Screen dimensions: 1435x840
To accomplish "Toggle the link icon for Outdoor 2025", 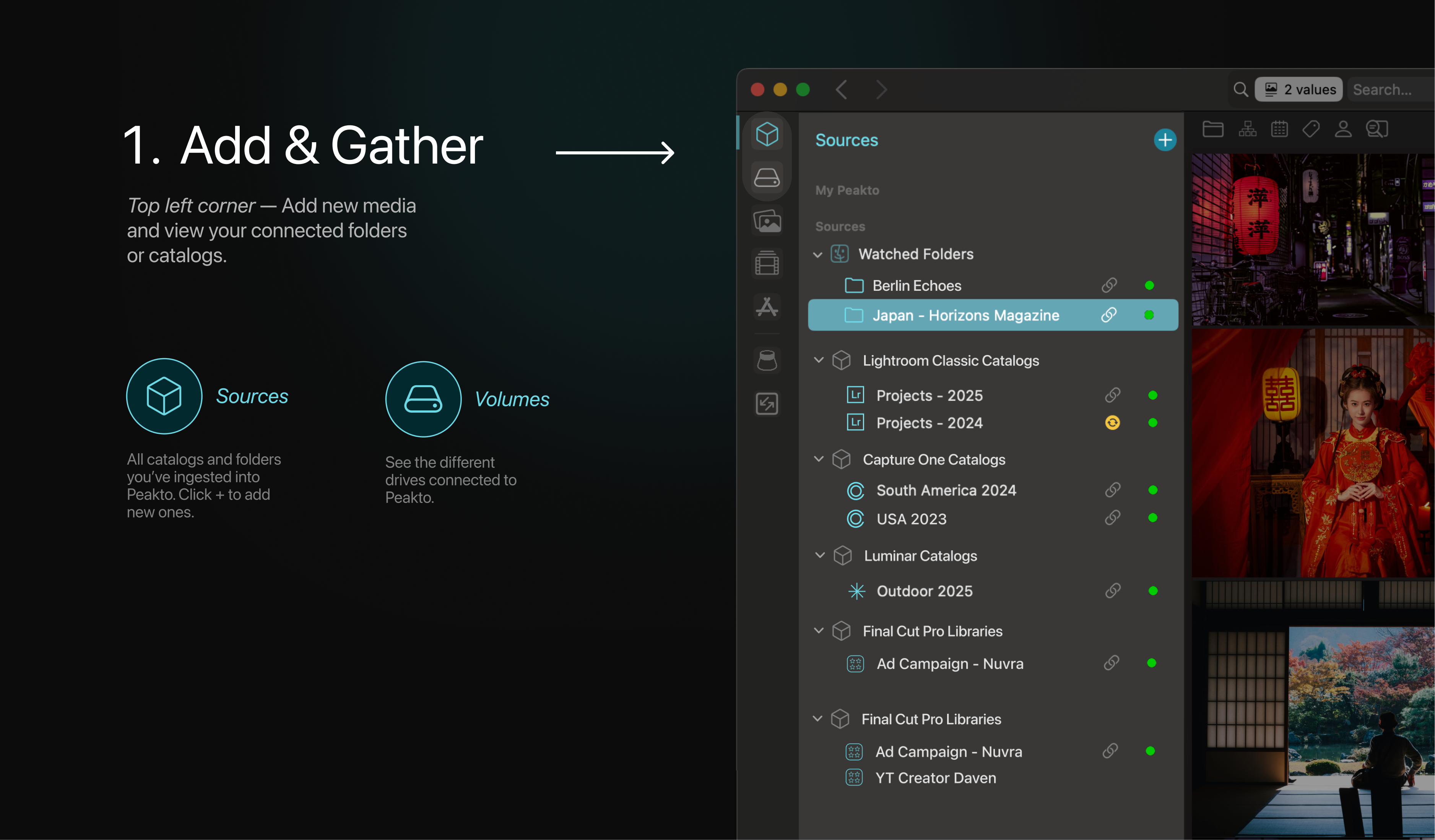I will tap(1112, 591).
